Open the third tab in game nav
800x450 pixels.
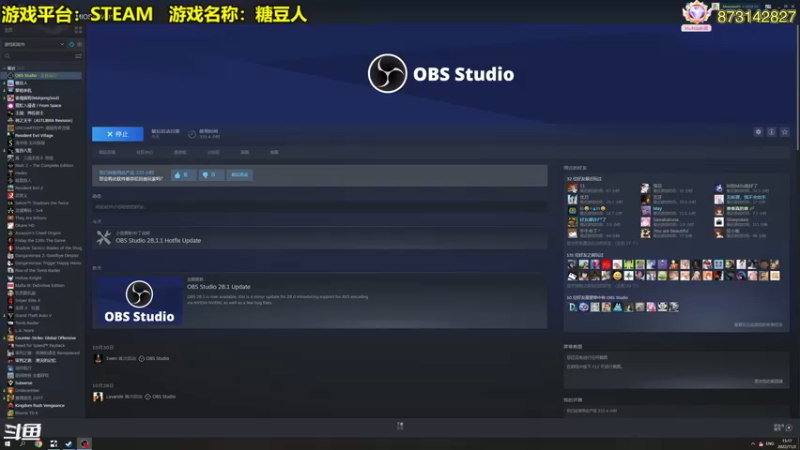[180, 152]
